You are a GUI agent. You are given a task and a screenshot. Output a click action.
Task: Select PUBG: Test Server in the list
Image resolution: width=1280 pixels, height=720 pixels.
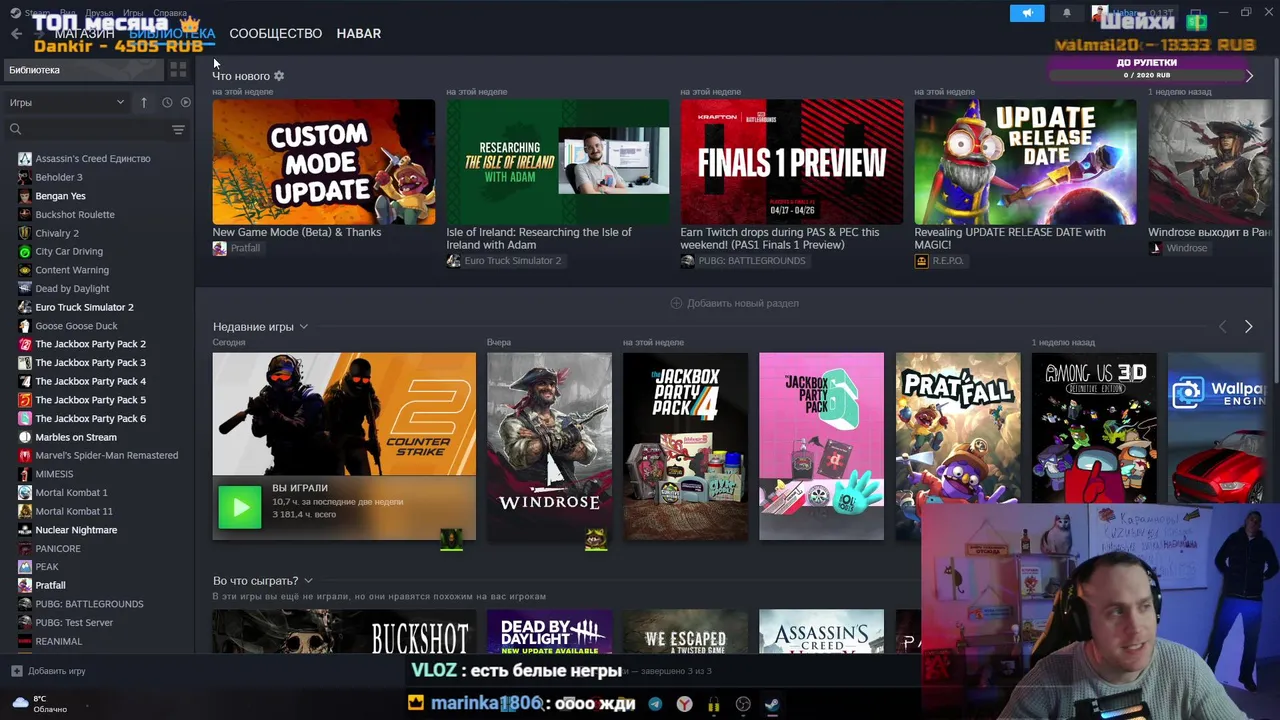[x=74, y=623]
